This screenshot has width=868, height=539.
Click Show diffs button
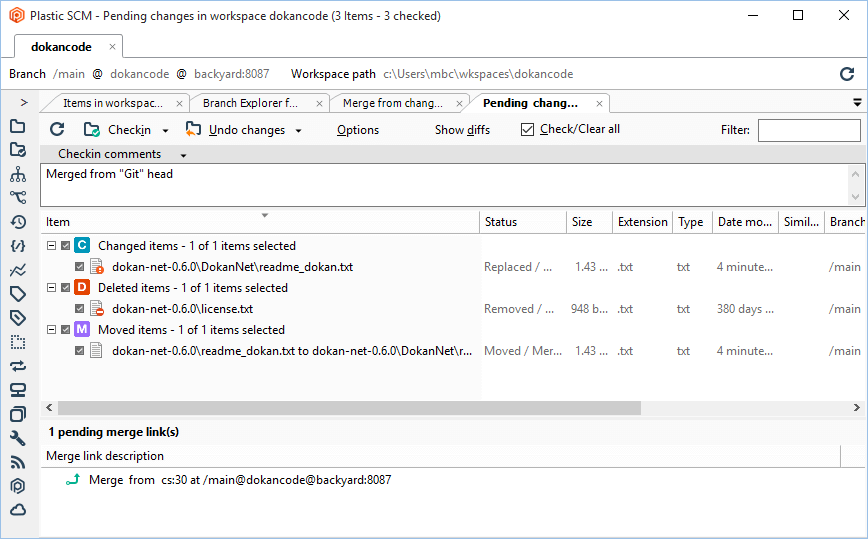tap(462, 130)
